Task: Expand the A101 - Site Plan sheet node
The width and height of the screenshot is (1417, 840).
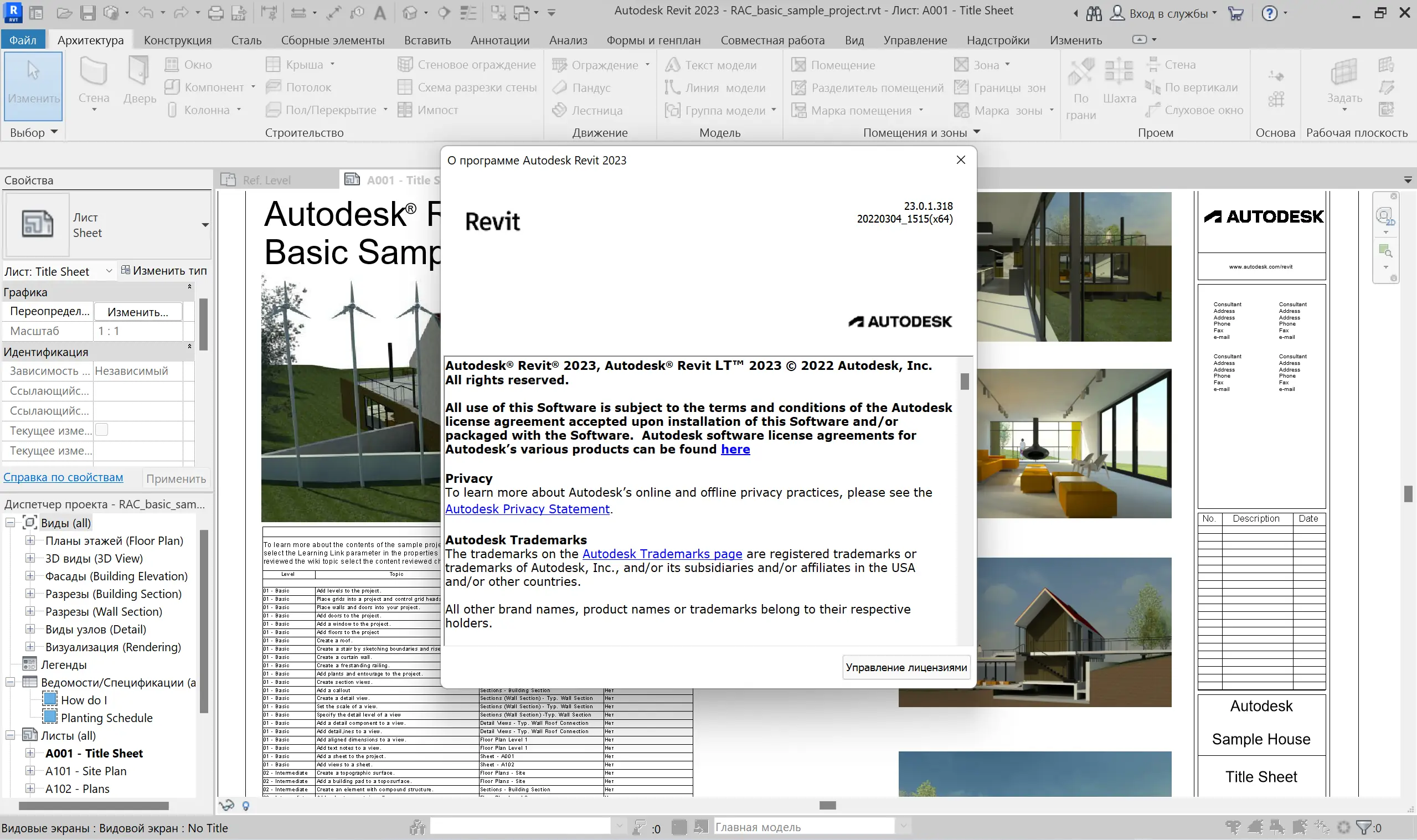Action: pyautogui.click(x=30, y=771)
